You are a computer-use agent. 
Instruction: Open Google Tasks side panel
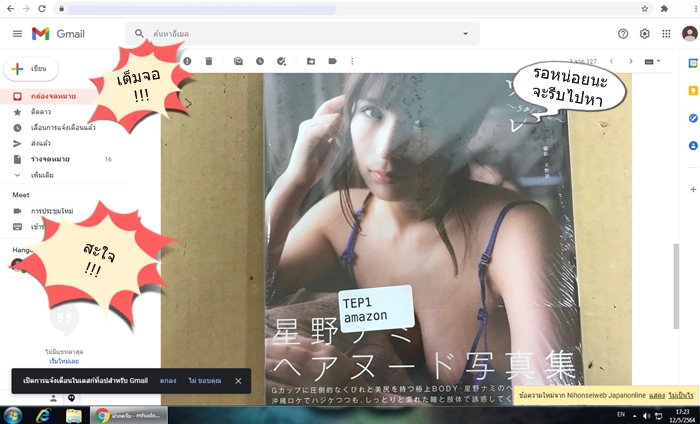coord(693,118)
